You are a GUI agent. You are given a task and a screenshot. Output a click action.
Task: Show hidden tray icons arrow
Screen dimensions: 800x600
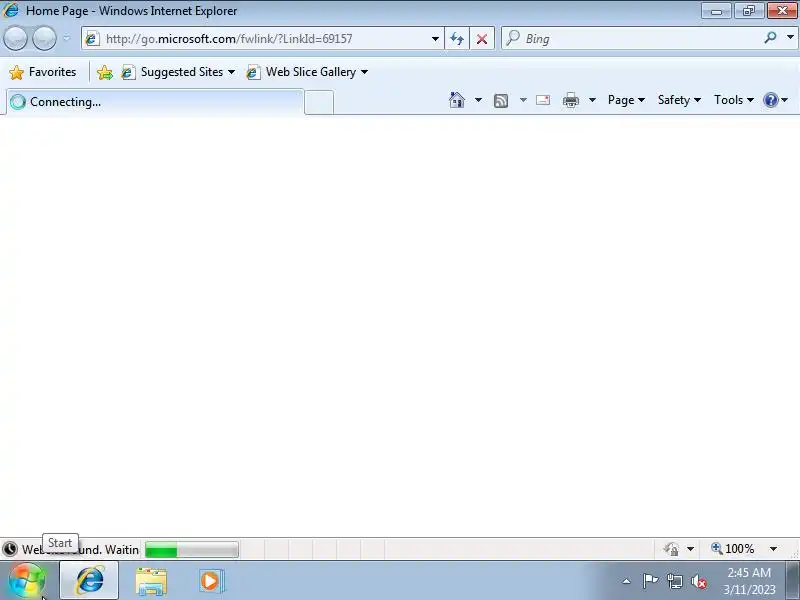627,581
